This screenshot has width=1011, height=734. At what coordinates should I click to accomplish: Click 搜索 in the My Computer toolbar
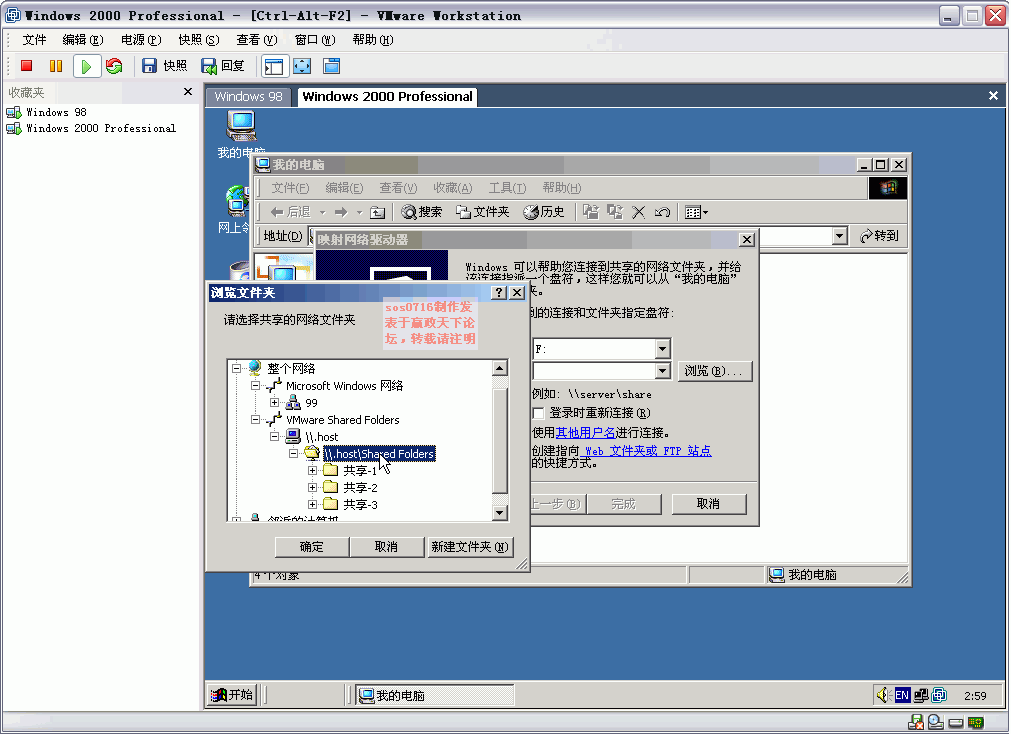pos(422,212)
